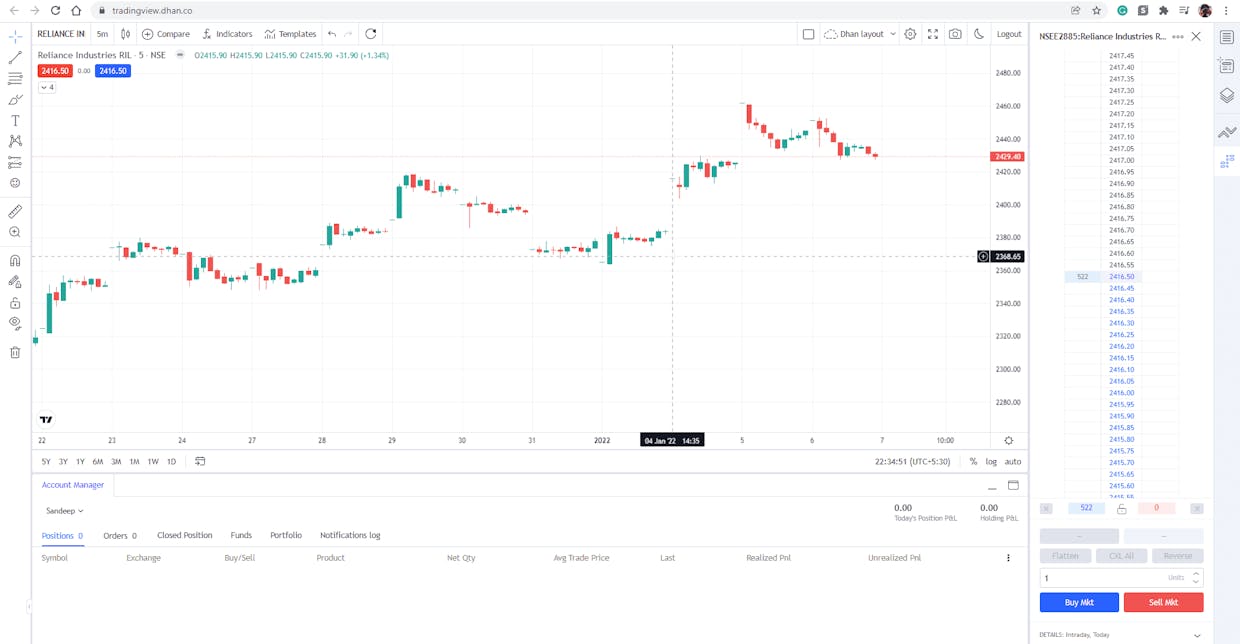Set date range to 5Y

[46, 462]
